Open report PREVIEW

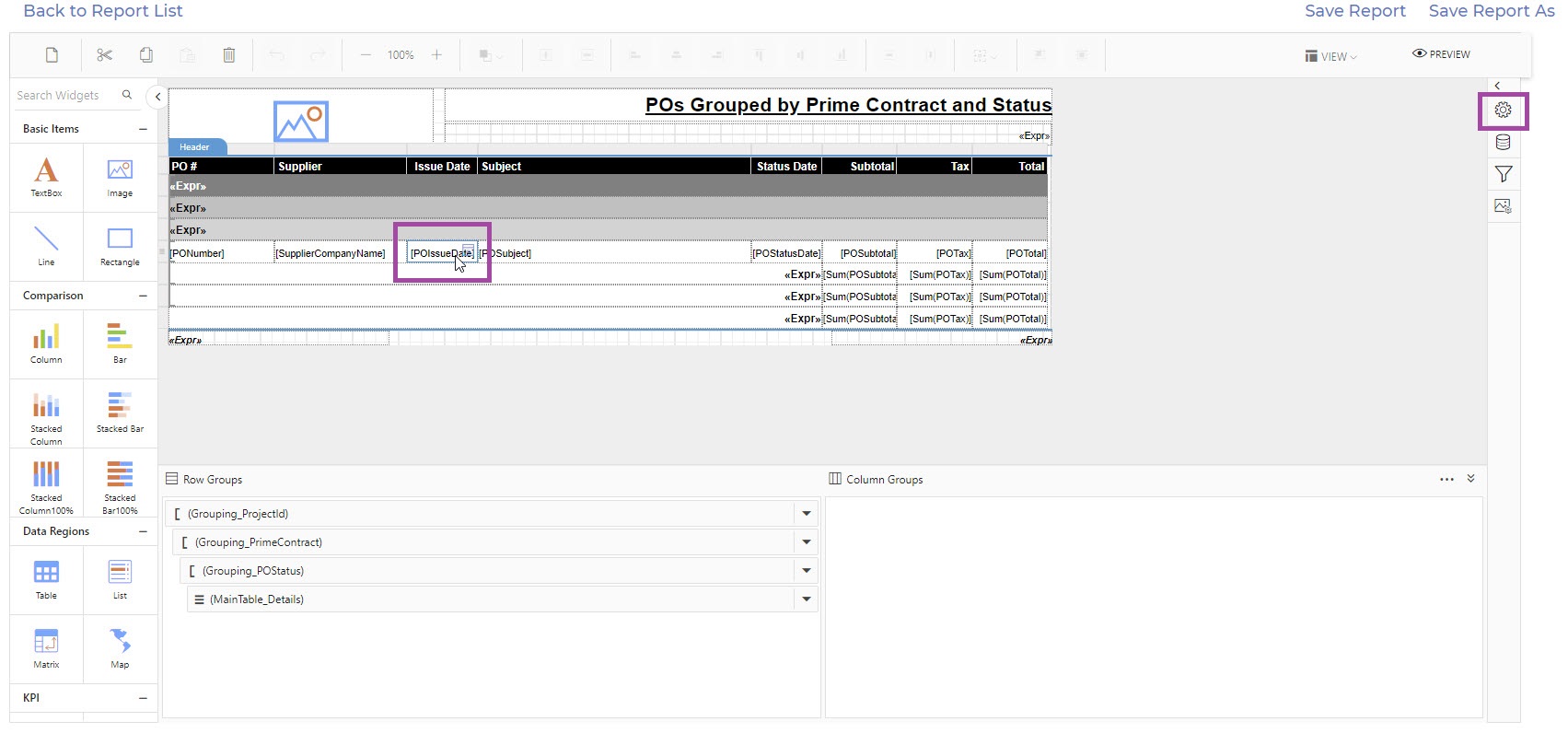[x=1441, y=54]
